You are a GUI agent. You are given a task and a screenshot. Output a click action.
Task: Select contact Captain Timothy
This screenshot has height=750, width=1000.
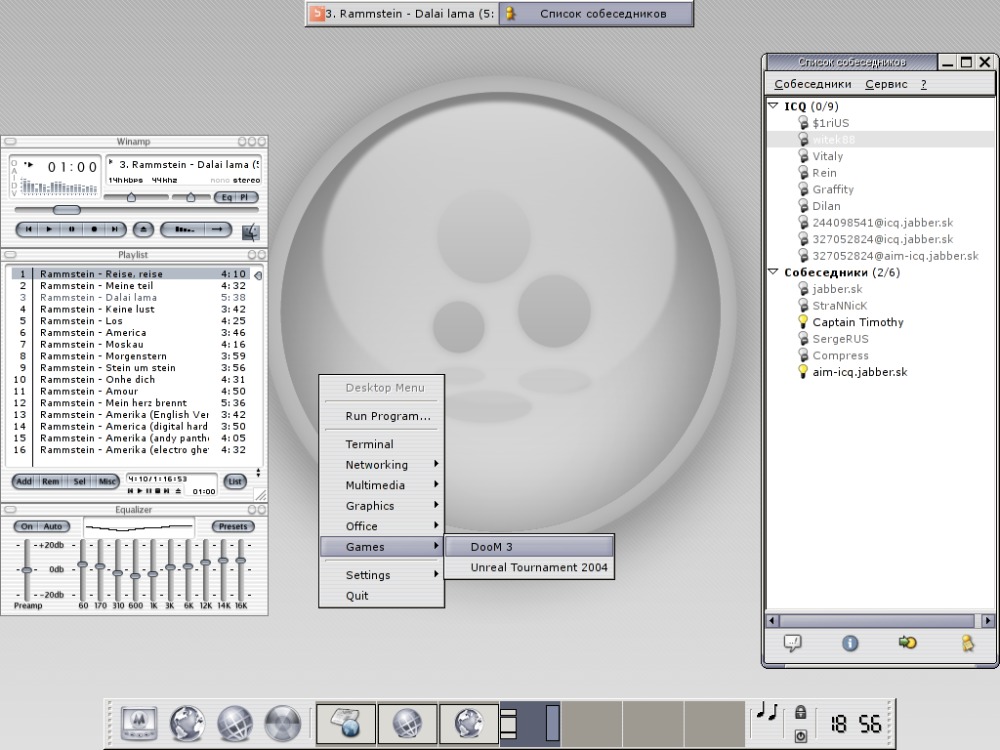[858, 322]
